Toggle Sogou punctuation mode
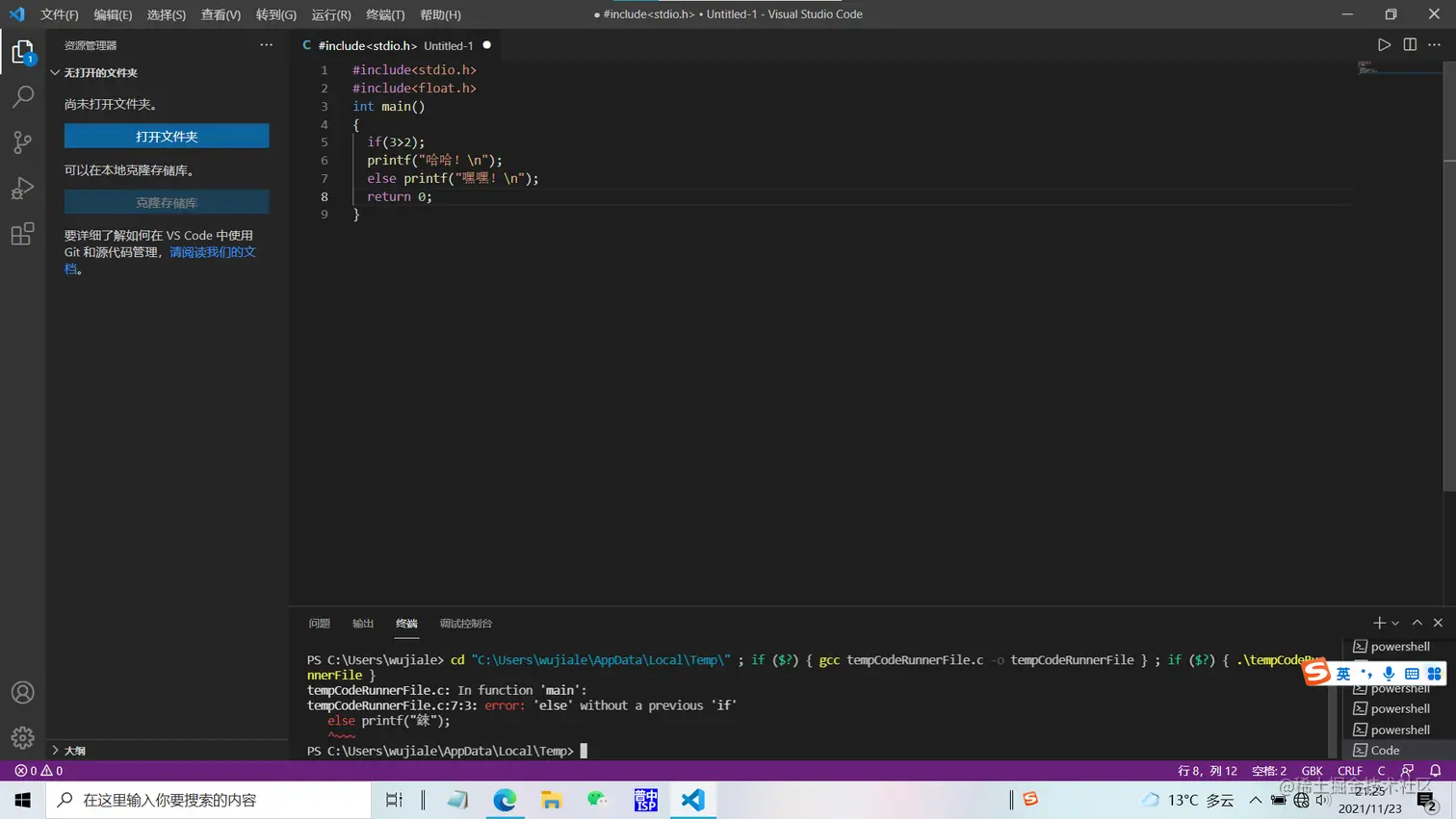This screenshot has width=1456, height=819. 1366,674
